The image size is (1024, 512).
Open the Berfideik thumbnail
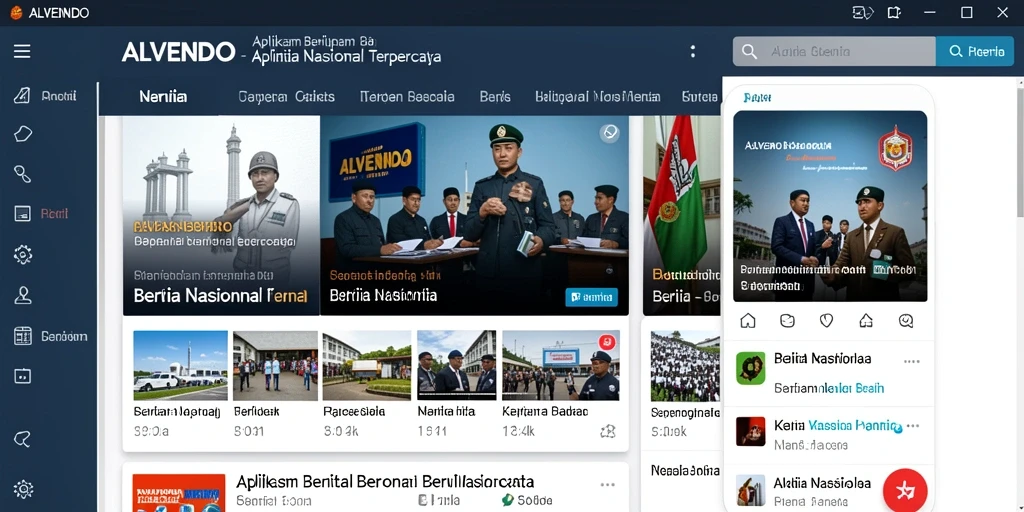pos(276,366)
